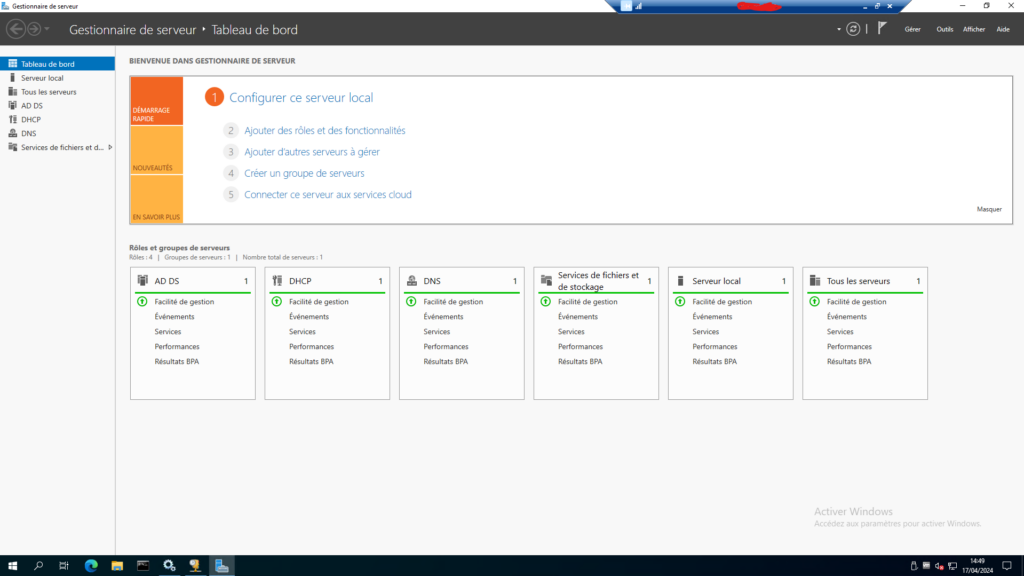
Task: Open the navigation history dropdown arrow
Action: click(46, 29)
